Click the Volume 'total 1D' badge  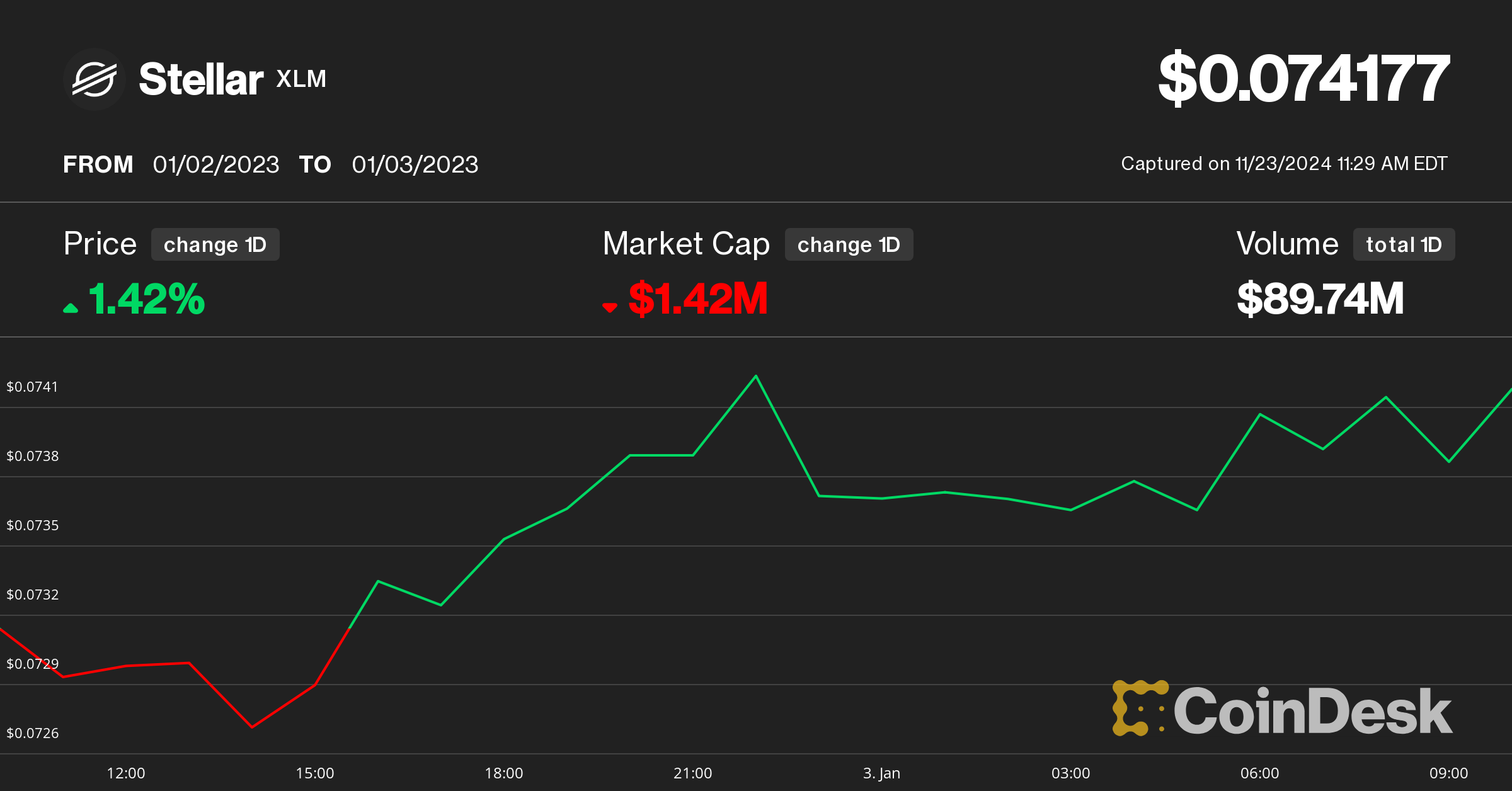coord(1404,244)
